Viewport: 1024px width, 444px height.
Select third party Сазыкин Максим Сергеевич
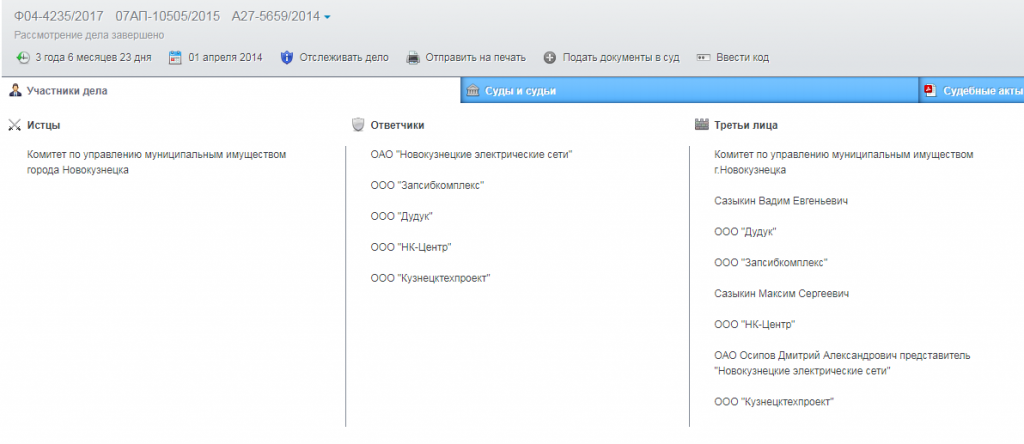coord(782,294)
